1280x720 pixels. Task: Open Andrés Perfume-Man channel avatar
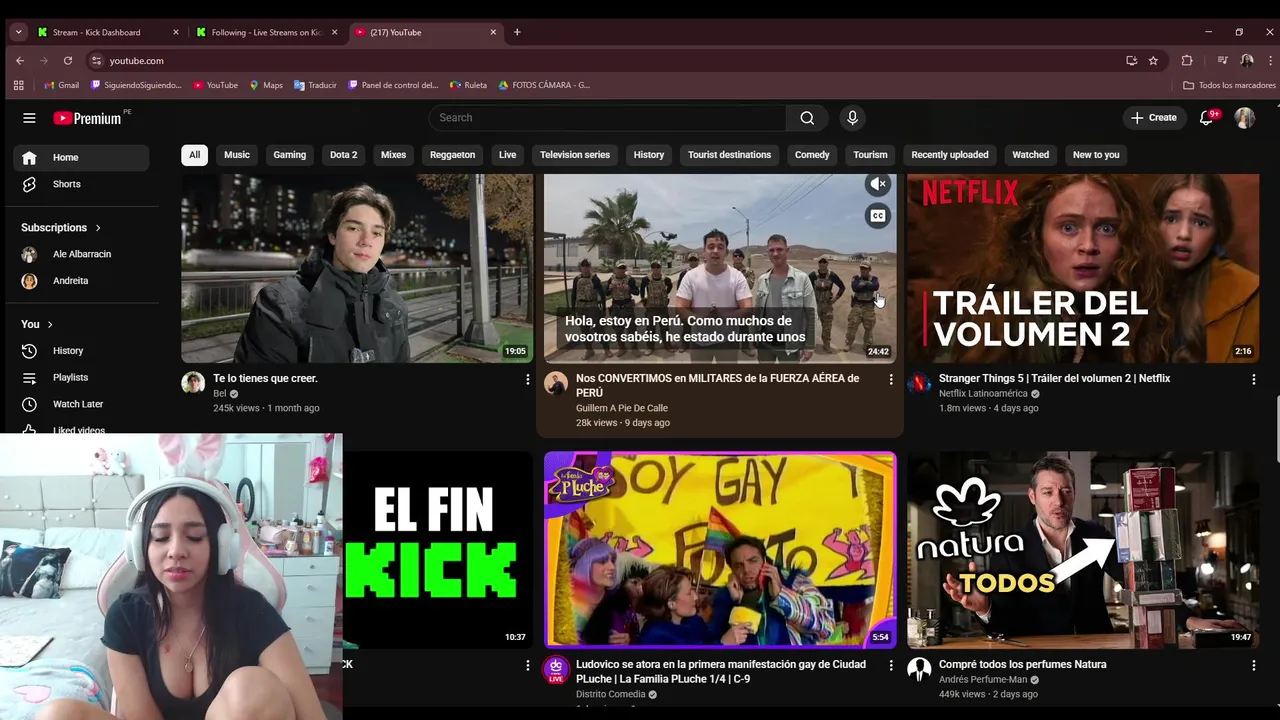pos(919,669)
